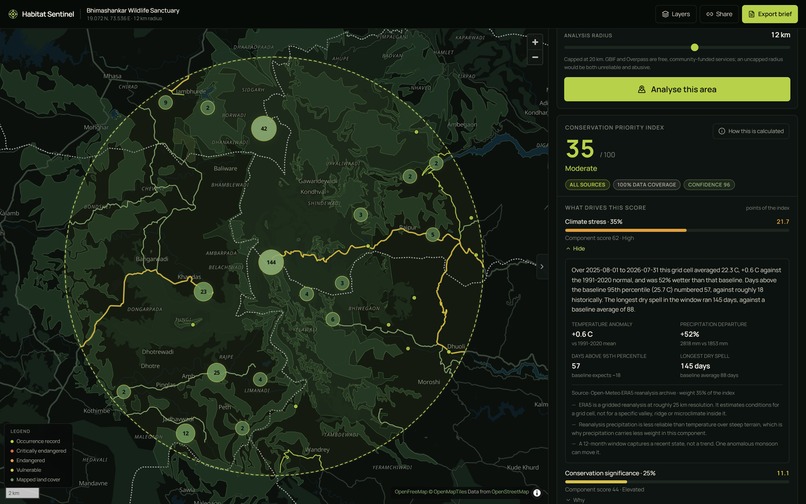Image resolution: width=806 pixels, height=504 pixels.
Task: Click the 2 km map scale bar
Action: 22,493
